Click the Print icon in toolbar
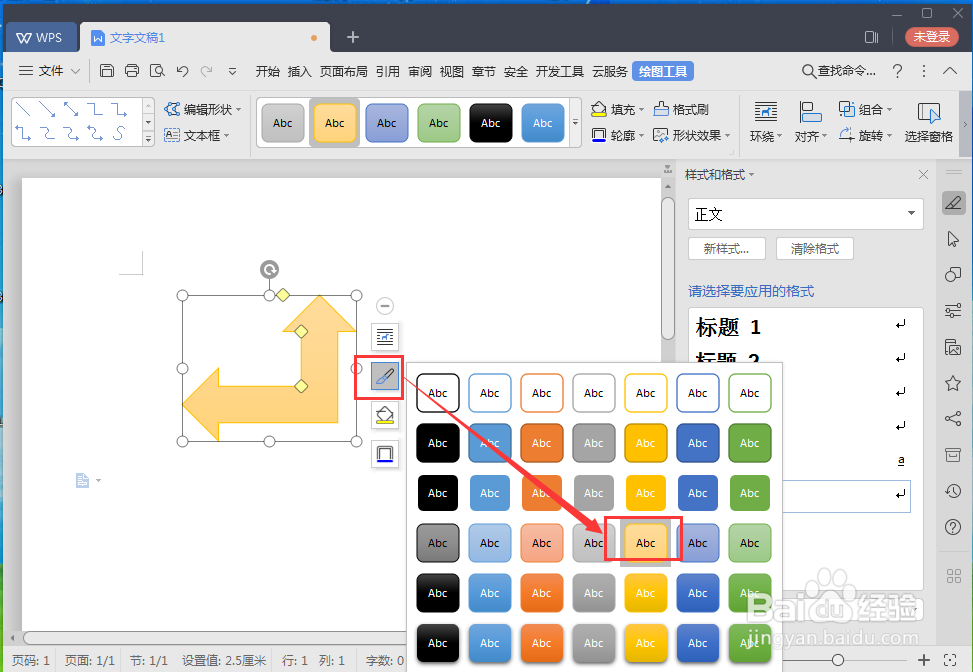Screen dimensions: 973x672 point(132,71)
